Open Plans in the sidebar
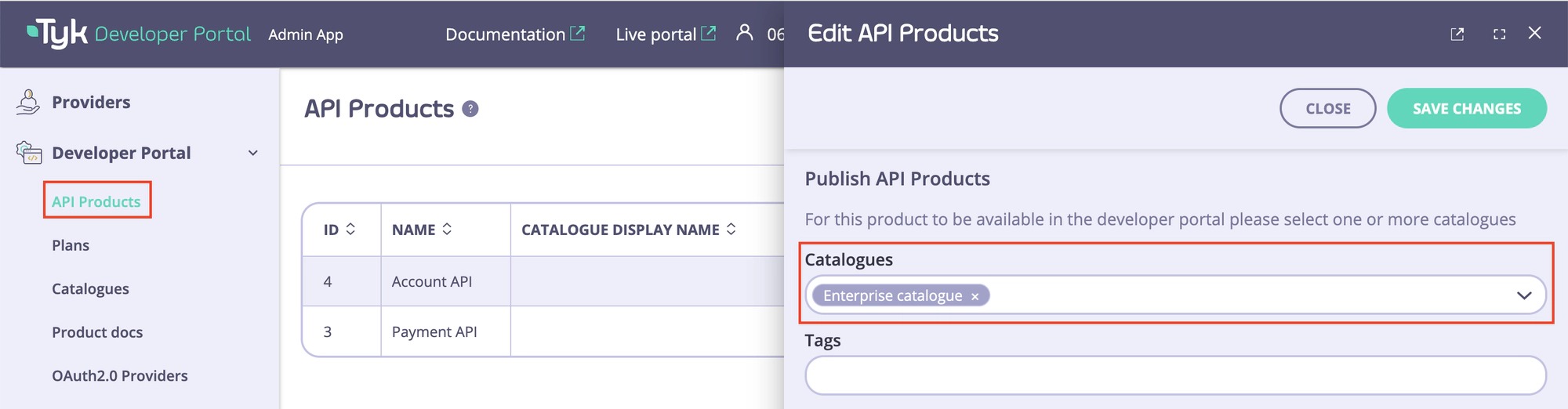The height and width of the screenshot is (409, 1568). [71, 245]
